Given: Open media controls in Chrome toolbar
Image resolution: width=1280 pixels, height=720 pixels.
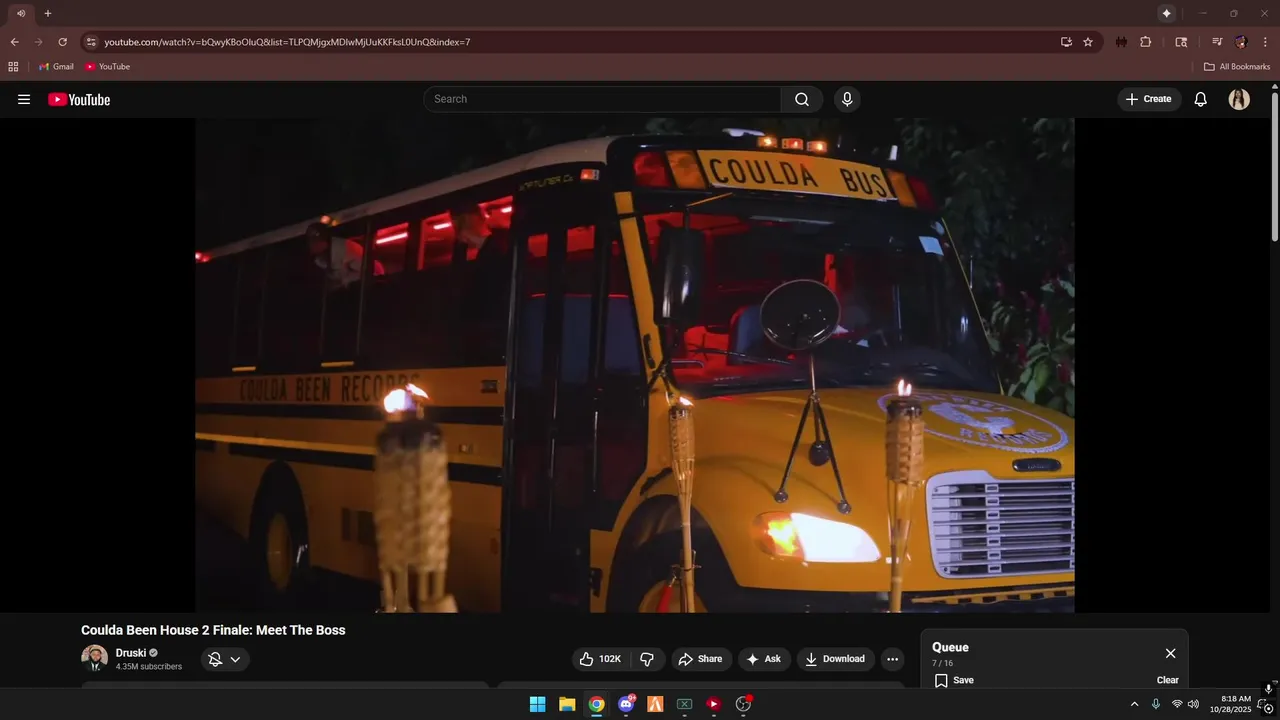Looking at the screenshot, I should [x=1217, y=42].
